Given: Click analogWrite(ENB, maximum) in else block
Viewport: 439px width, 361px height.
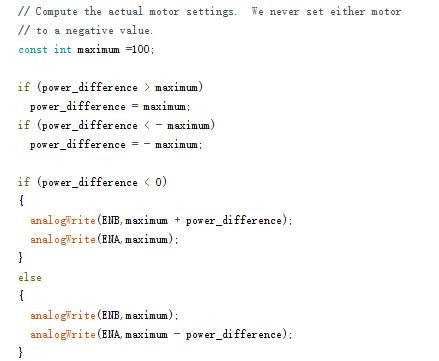Looking at the screenshot, I should click(104, 315).
